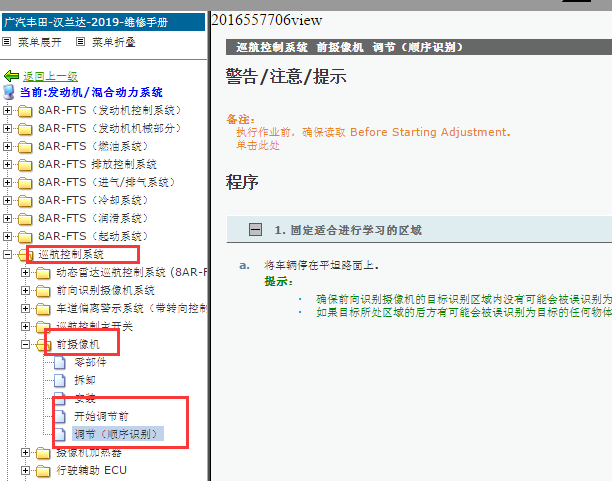The image size is (612, 481).
Task: Click folder icon of 8AR-FTS（起动系统）
Action: coord(25,237)
